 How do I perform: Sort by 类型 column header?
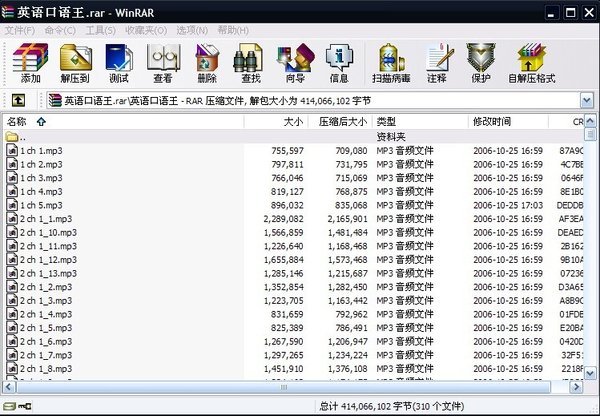[x=420, y=122]
